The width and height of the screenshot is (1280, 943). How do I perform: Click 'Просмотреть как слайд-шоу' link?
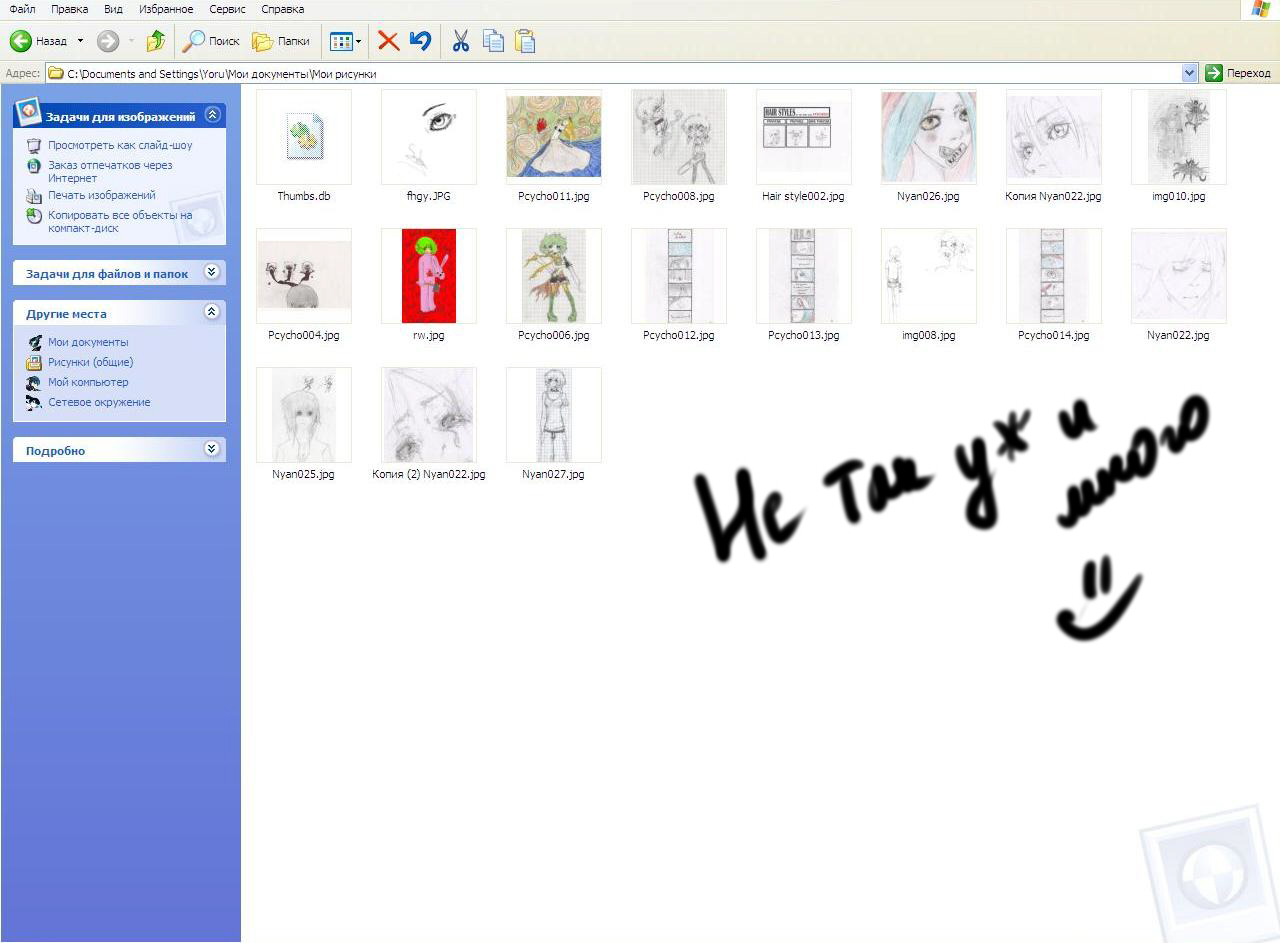[120, 145]
